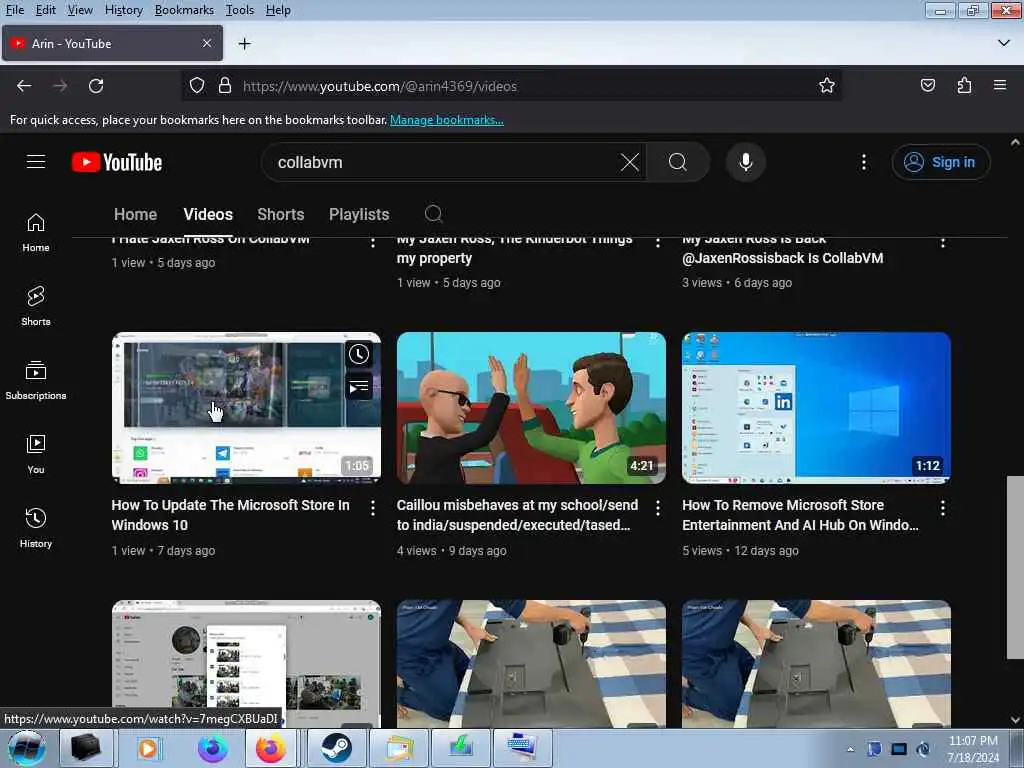This screenshot has height=768, width=1024.
Task: Click the site security padlock icon
Action: pyautogui.click(x=225, y=86)
